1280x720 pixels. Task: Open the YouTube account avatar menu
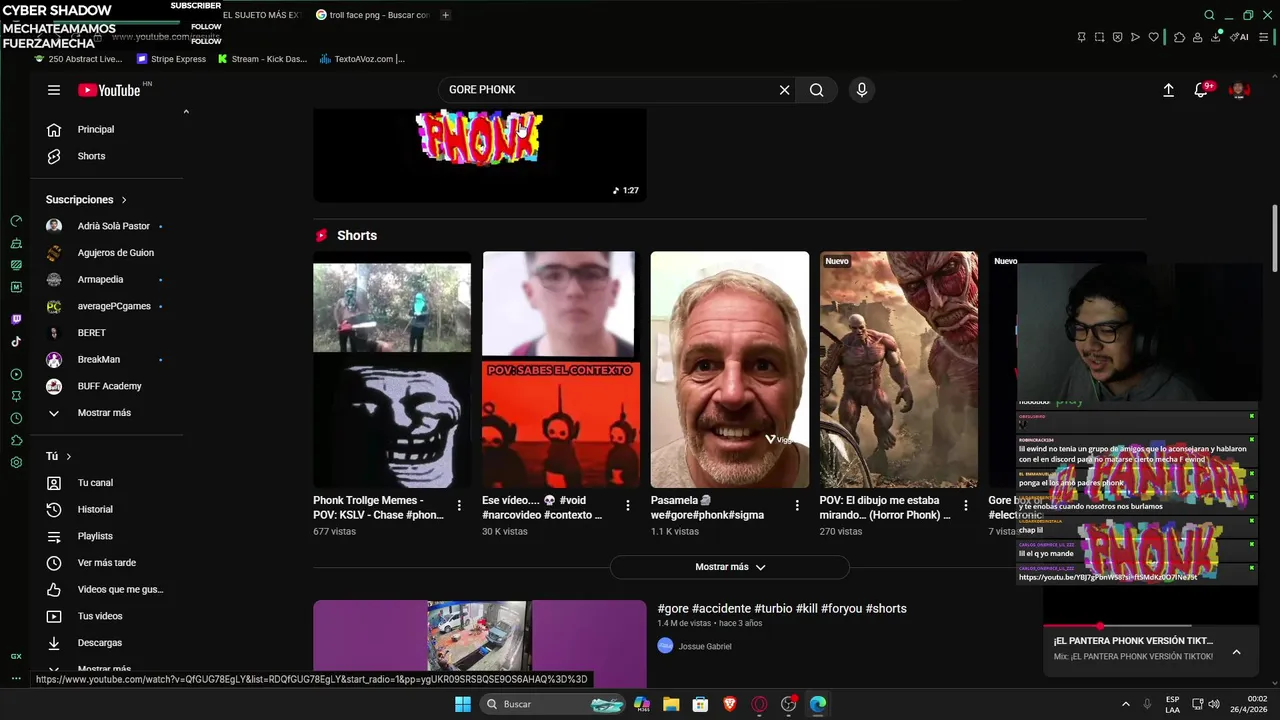(1239, 90)
